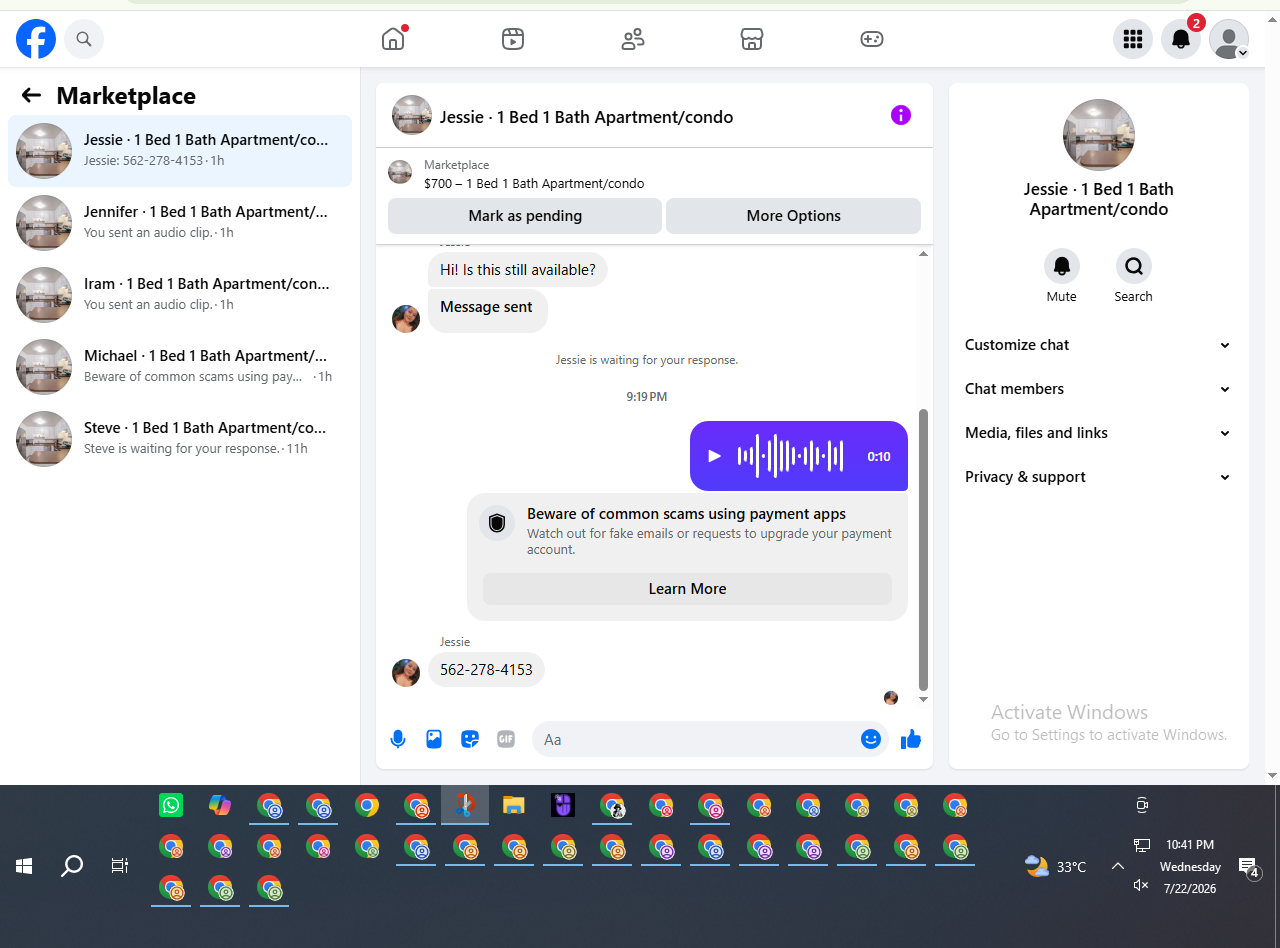Play the 0:10 audio clip

tap(714, 456)
